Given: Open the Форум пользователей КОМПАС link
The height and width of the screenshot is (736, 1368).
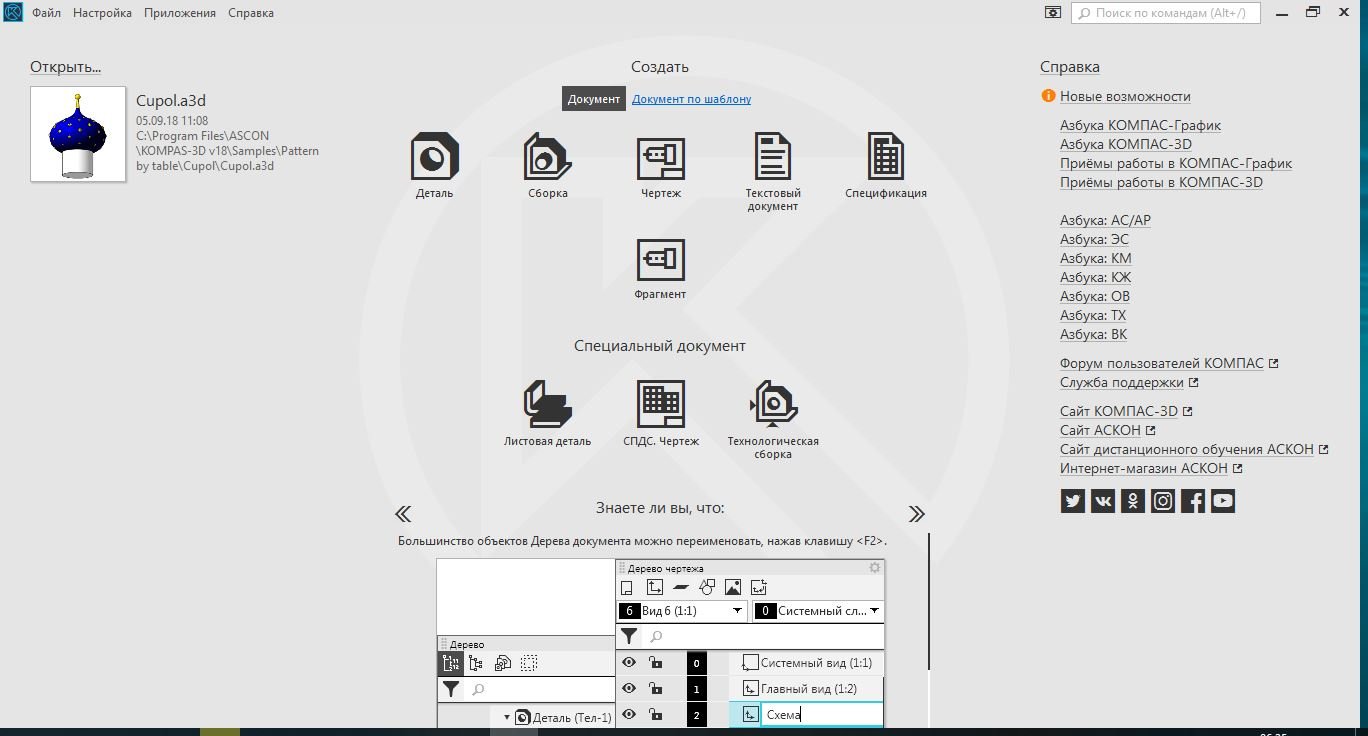Looking at the screenshot, I should tap(1161, 363).
